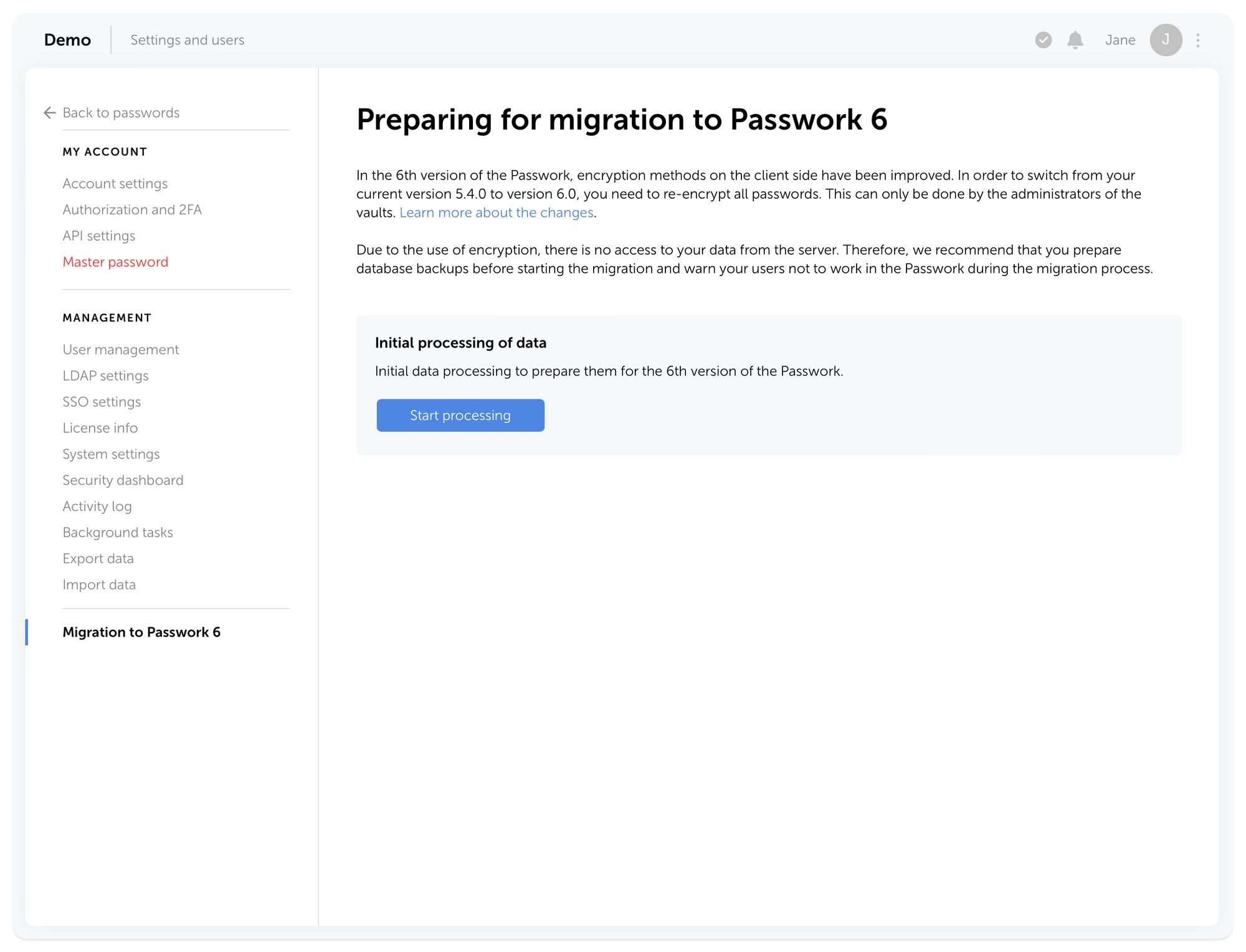Open Background tasks

tap(117, 532)
